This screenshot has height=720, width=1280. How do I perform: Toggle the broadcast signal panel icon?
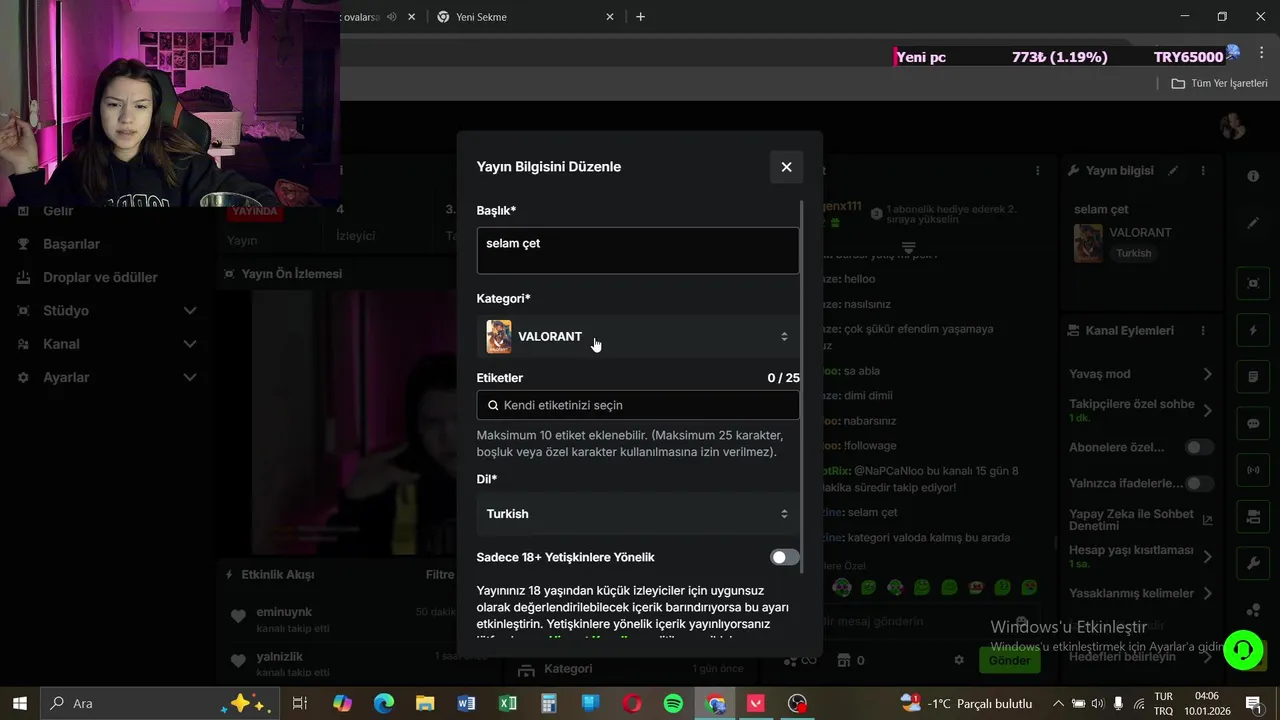click(x=1253, y=470)
